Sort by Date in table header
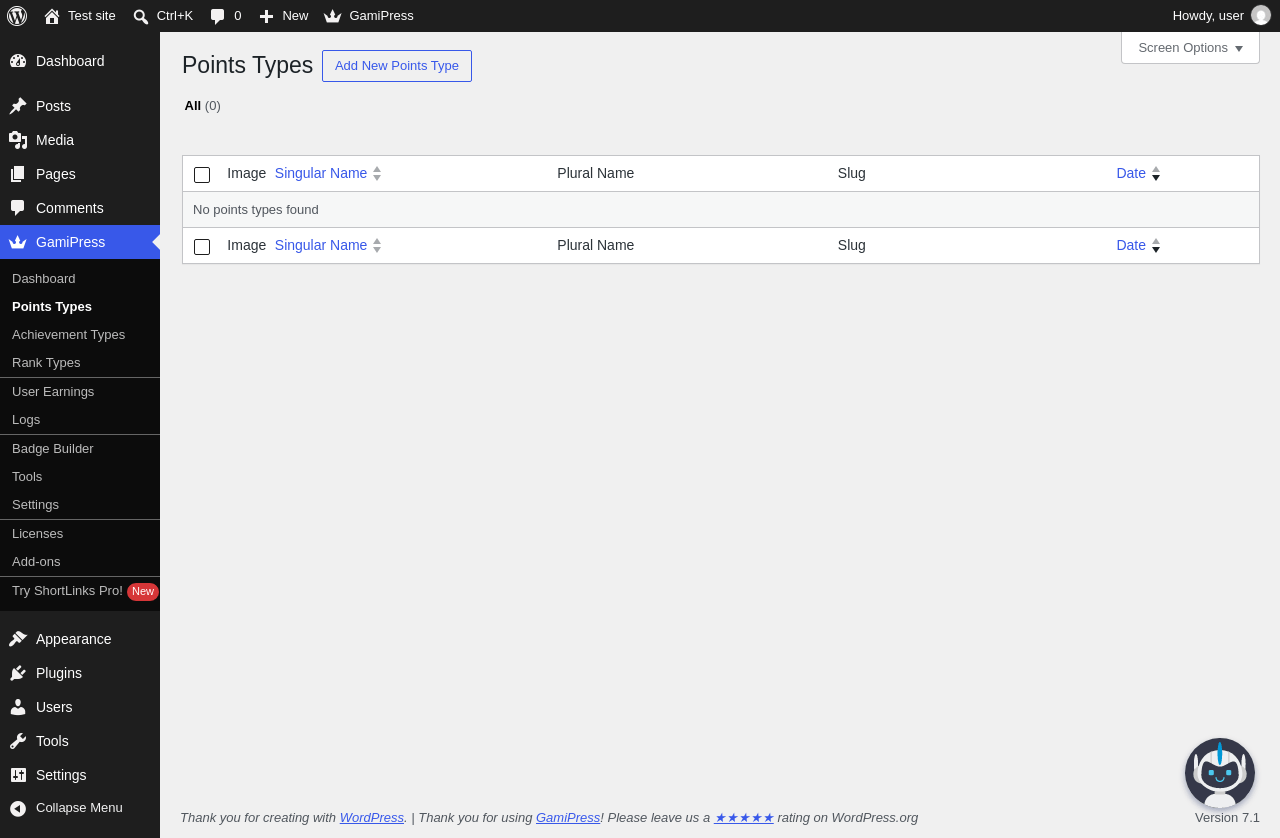Image resolution: width=1280 pixels, height=838 pixels. 1138,173
